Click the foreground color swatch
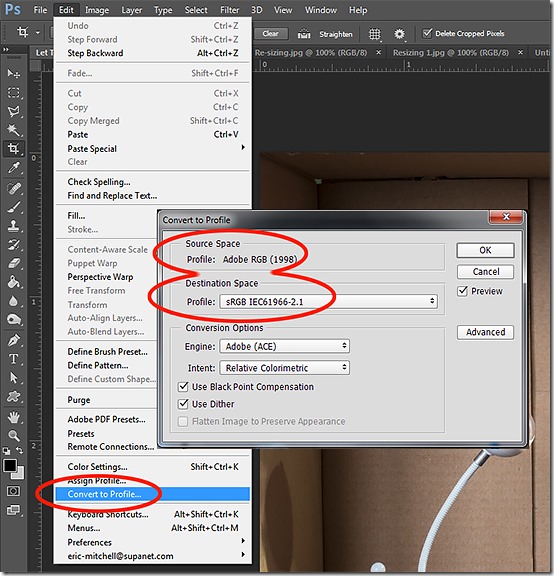554x576 pixels. pos(10,465)
